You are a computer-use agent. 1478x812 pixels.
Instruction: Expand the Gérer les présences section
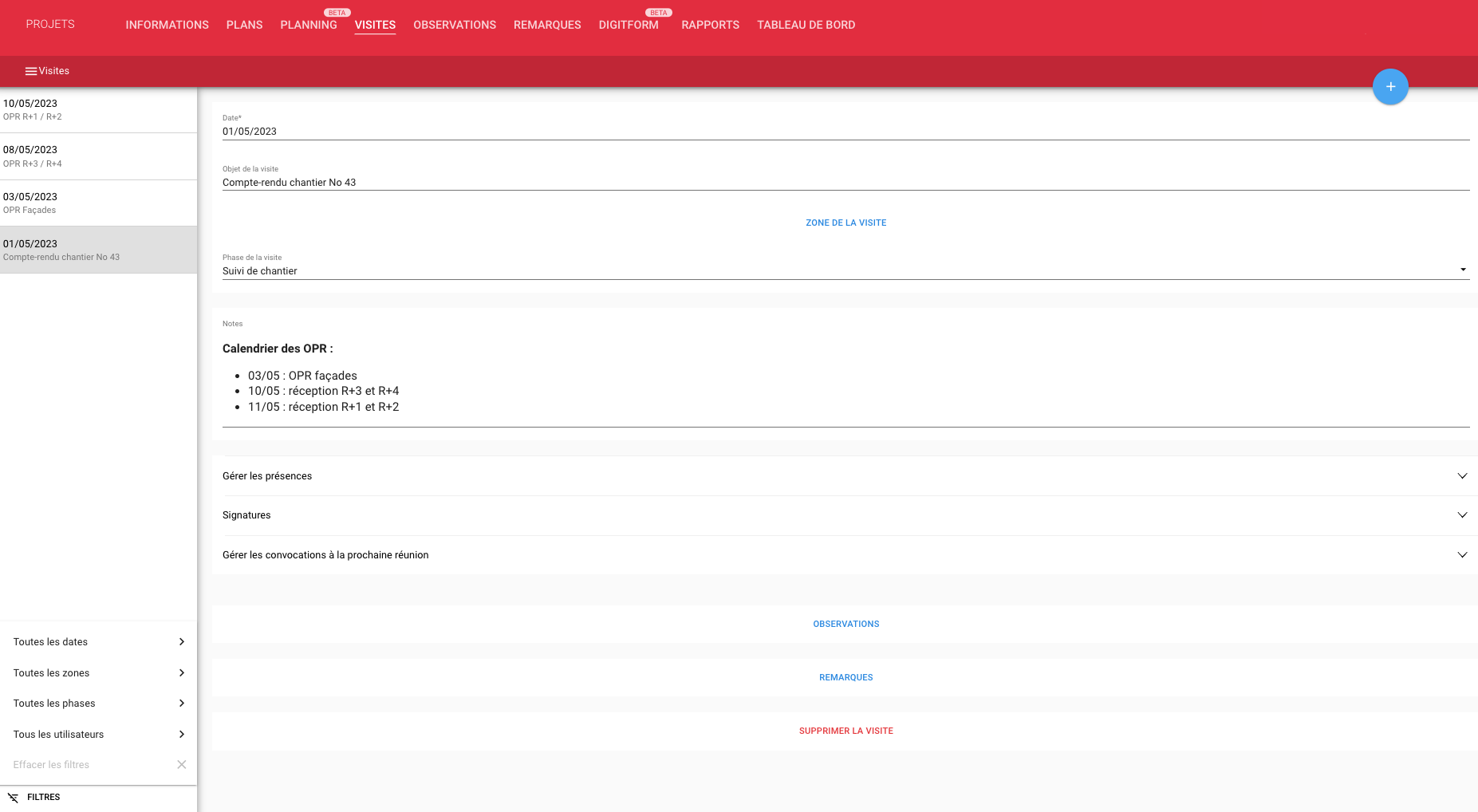tap(1461, 476)
